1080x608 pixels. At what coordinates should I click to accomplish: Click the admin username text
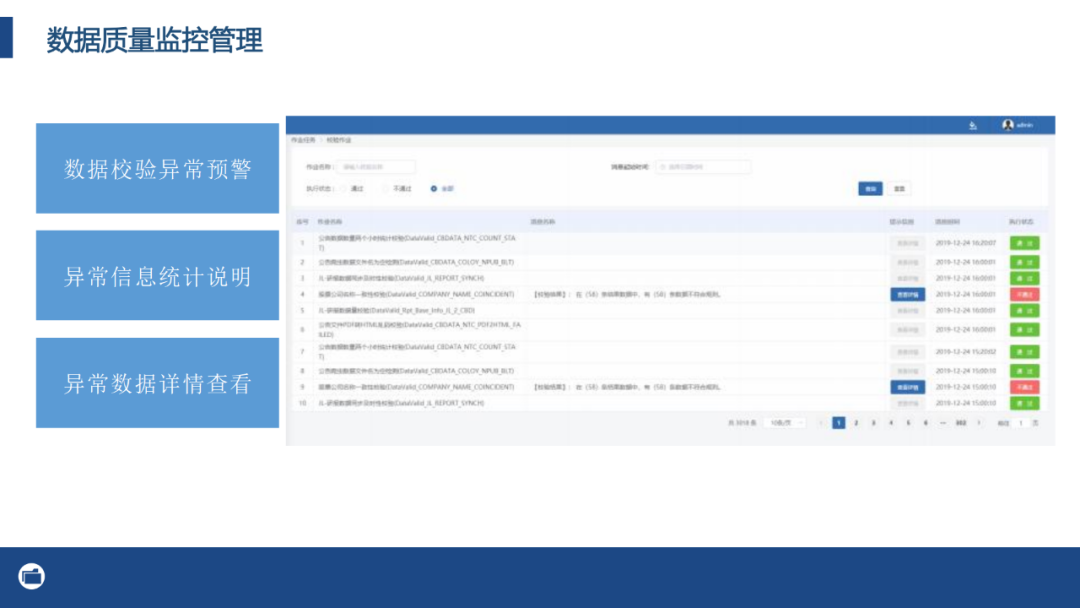tap(1025, 125)
